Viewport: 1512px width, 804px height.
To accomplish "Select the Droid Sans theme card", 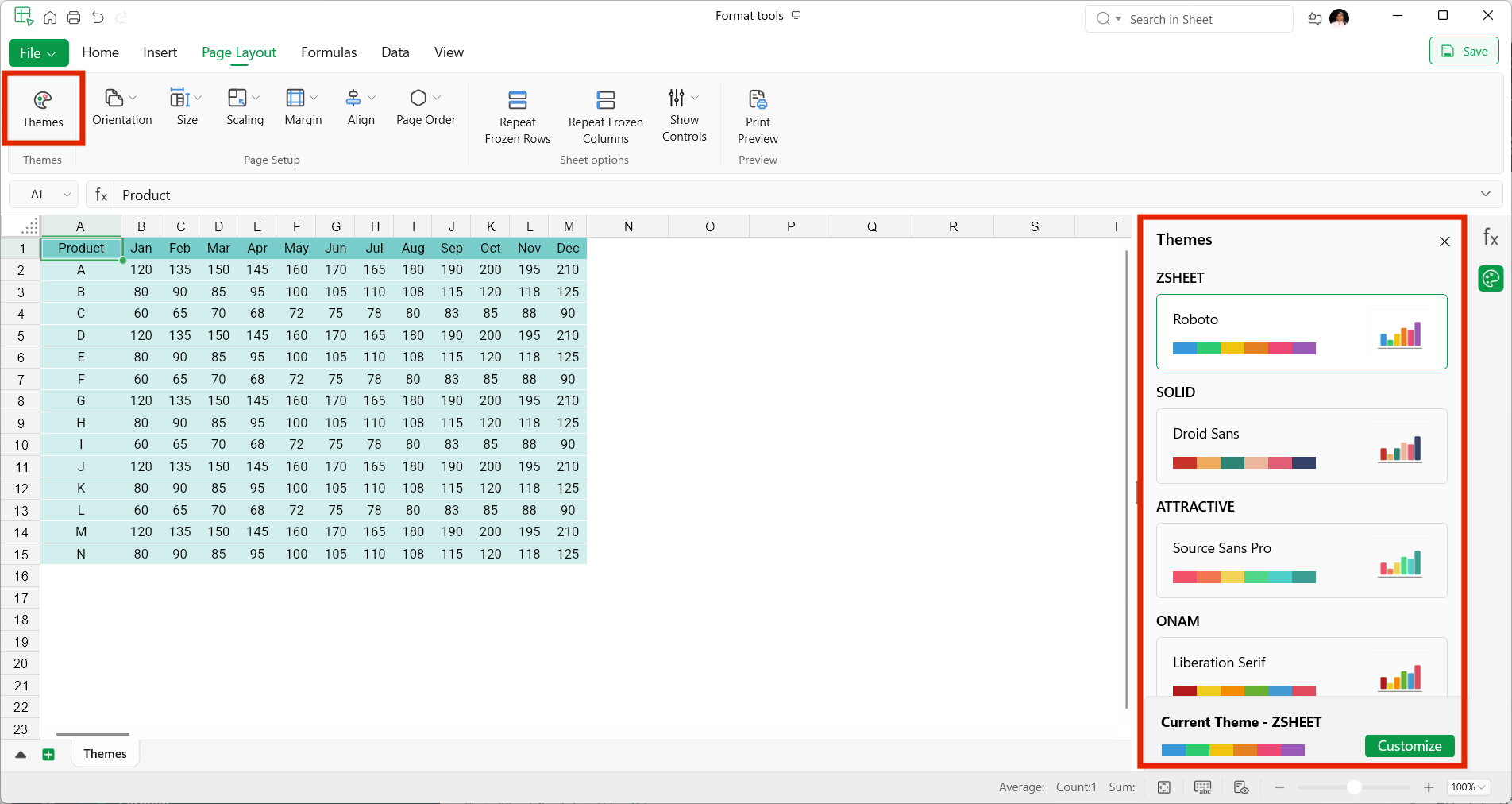I will click(x=1301, y=446).
